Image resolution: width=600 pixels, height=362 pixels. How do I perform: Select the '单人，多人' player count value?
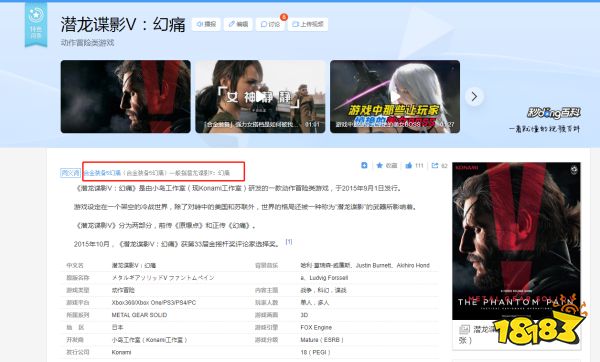point(315,302)
